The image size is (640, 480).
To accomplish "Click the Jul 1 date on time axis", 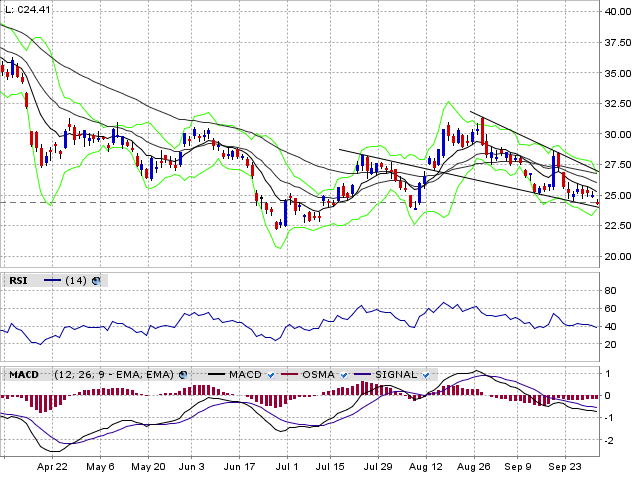I will coord(286,466).
